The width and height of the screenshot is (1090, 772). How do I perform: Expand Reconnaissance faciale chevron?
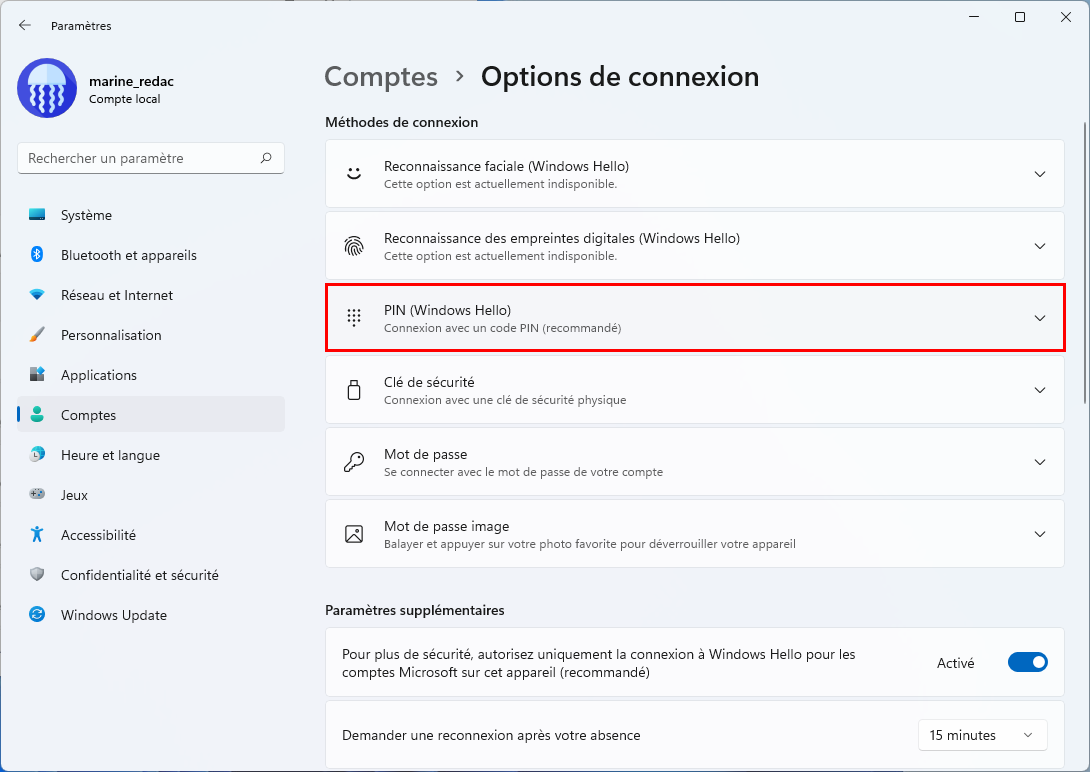point(1039,174)
